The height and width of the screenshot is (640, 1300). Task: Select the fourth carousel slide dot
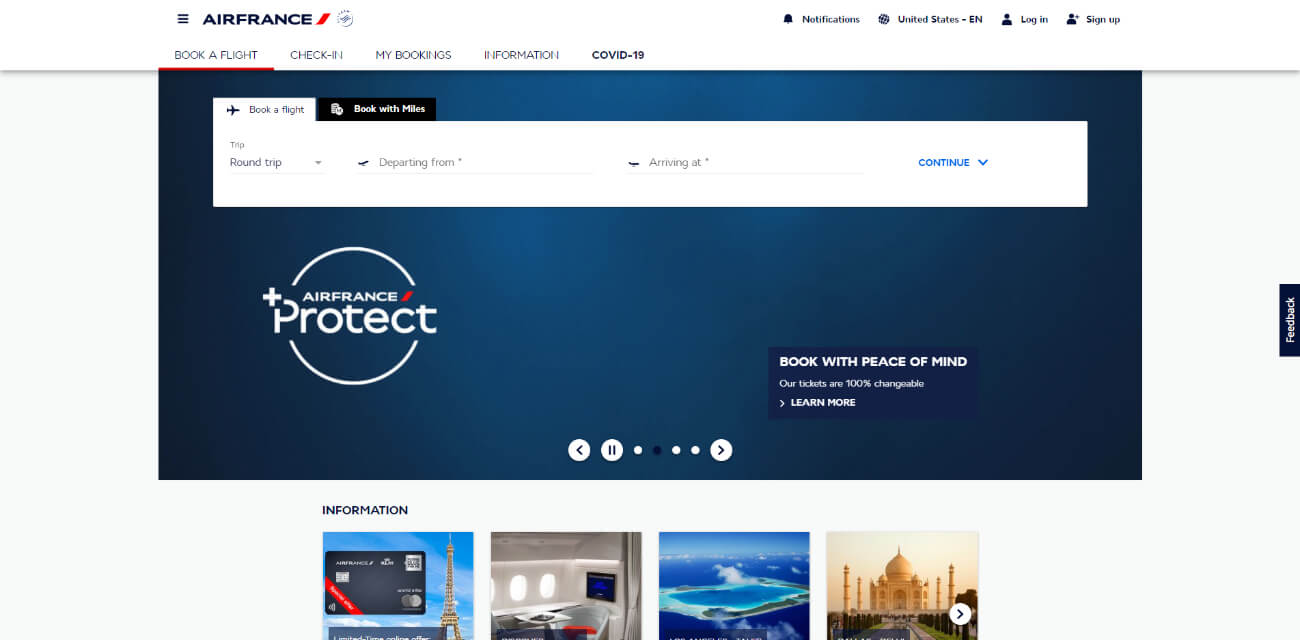coord(695,450)
